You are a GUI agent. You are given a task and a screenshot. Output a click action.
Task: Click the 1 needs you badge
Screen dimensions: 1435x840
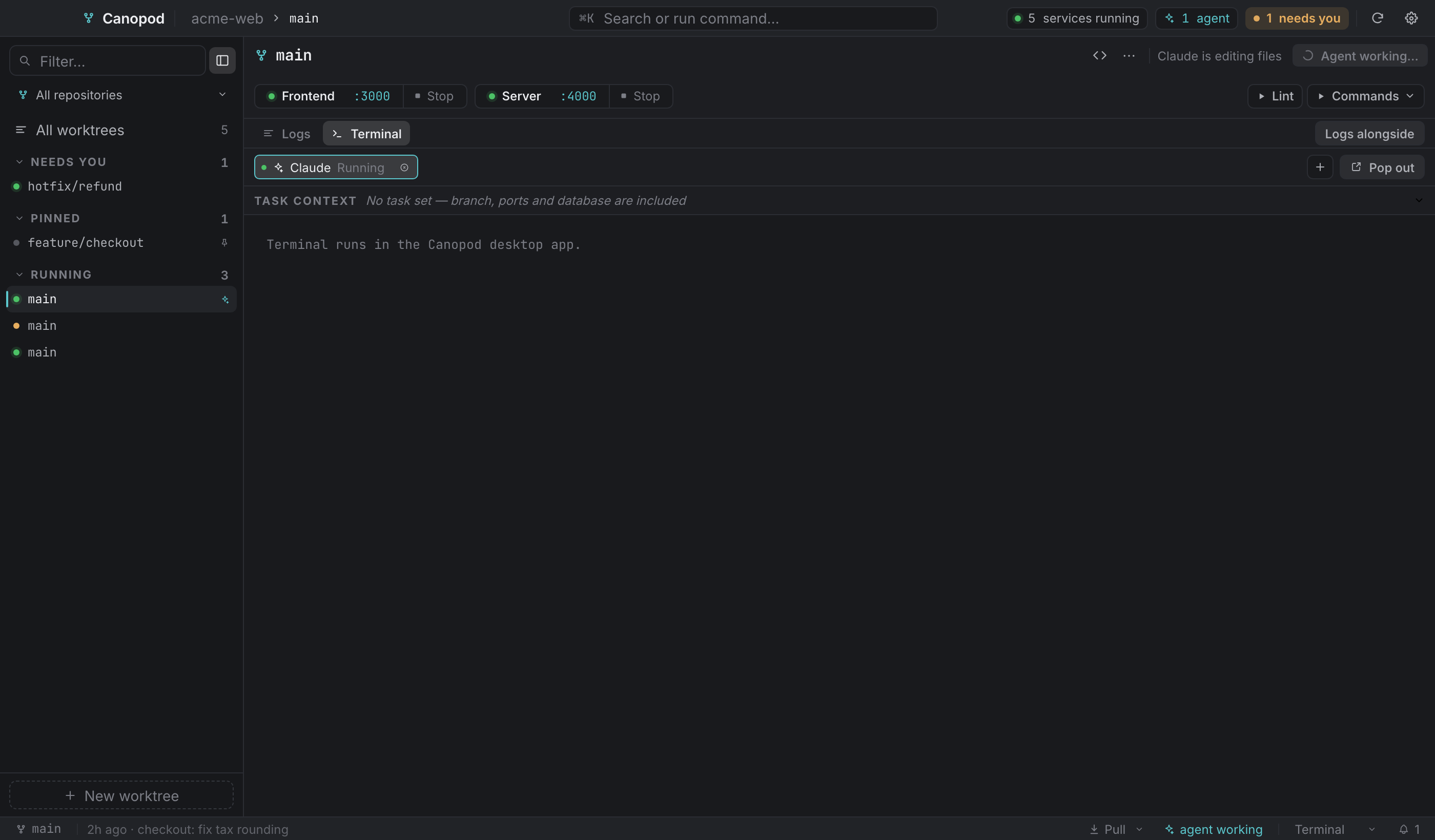[x=1296, y=18]
